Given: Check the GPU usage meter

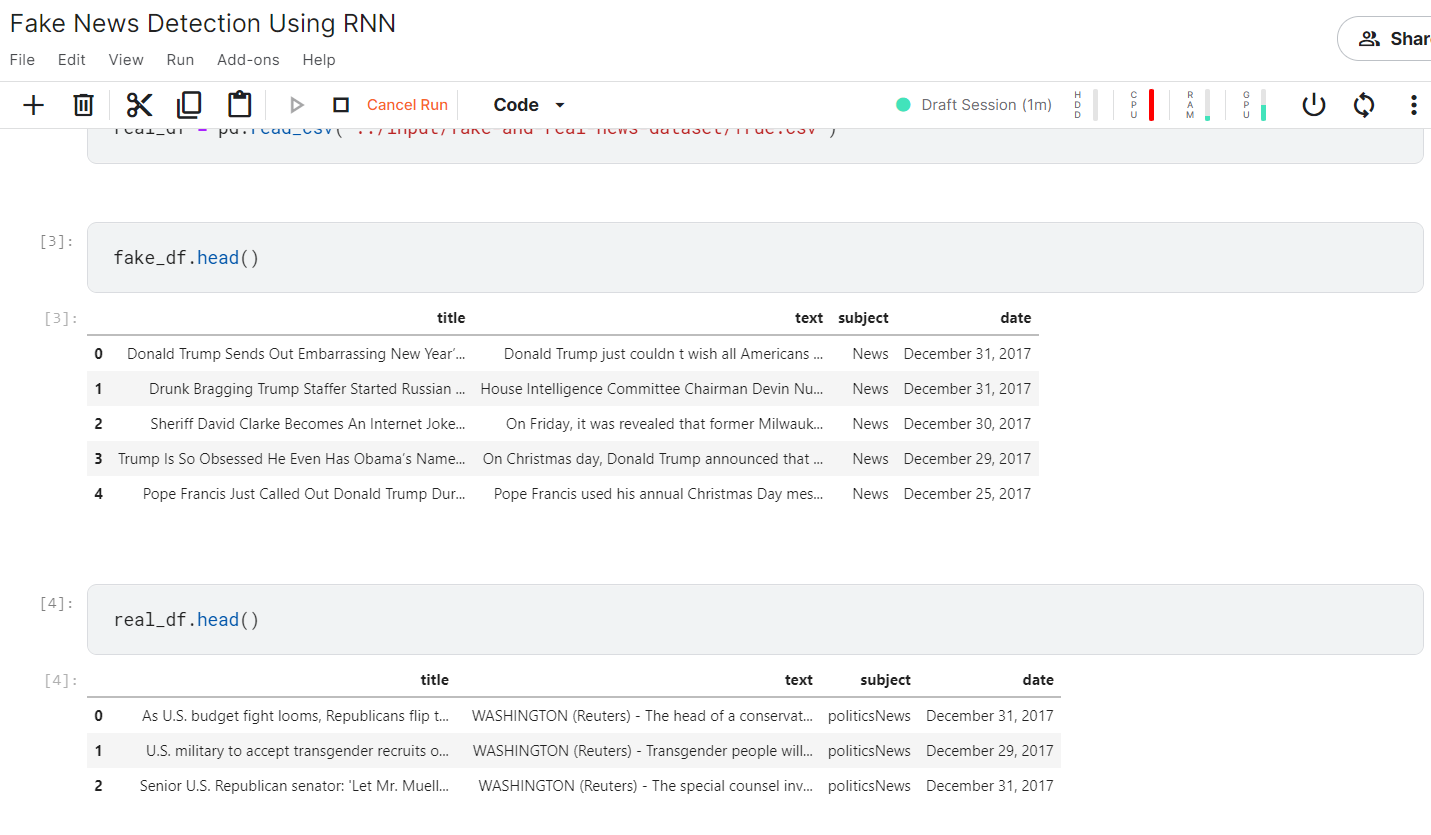Looking at the screenshot, I should (x=1254, y=105).
